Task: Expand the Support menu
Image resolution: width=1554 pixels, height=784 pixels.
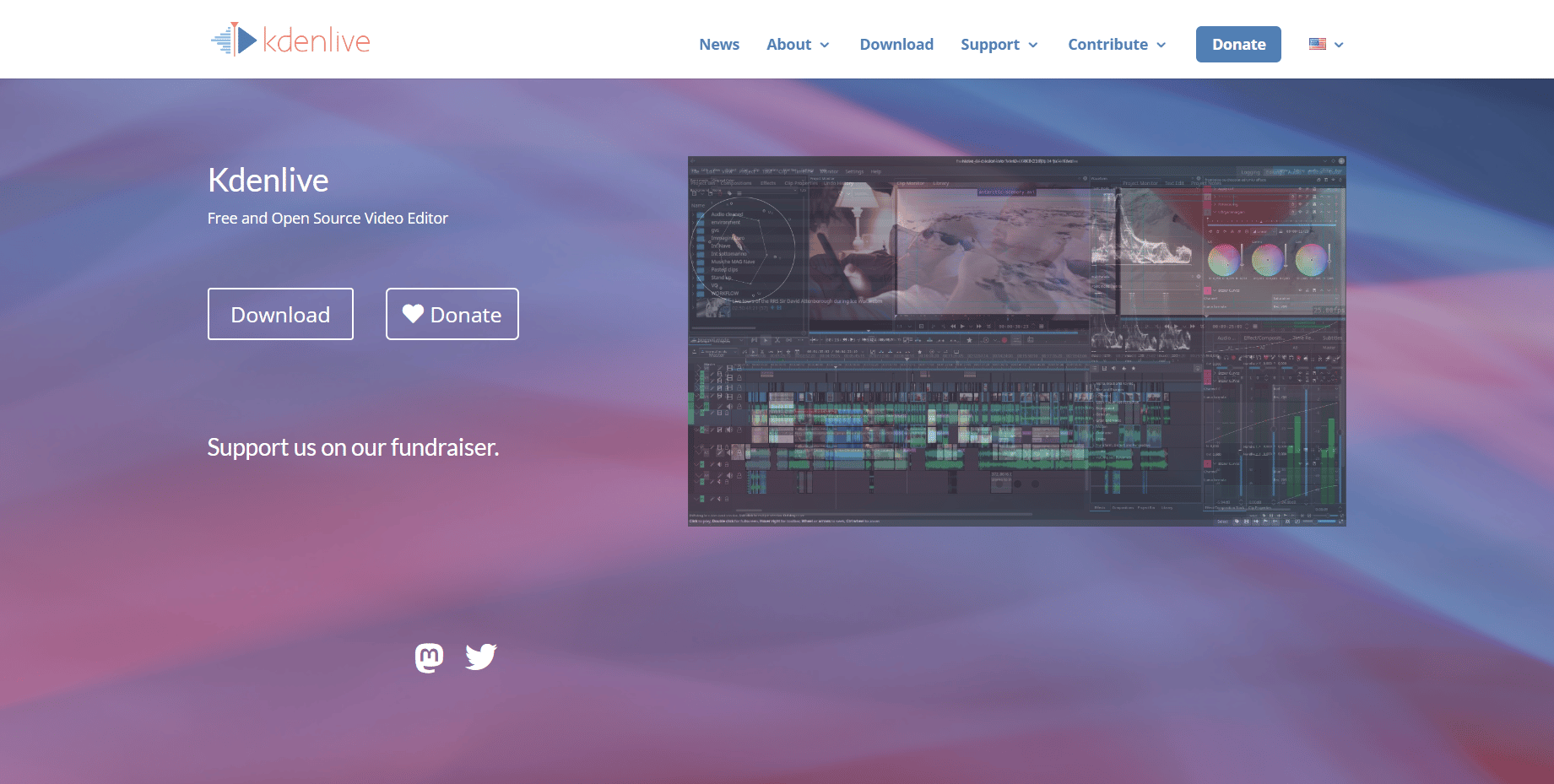Action: click(999, 44)
